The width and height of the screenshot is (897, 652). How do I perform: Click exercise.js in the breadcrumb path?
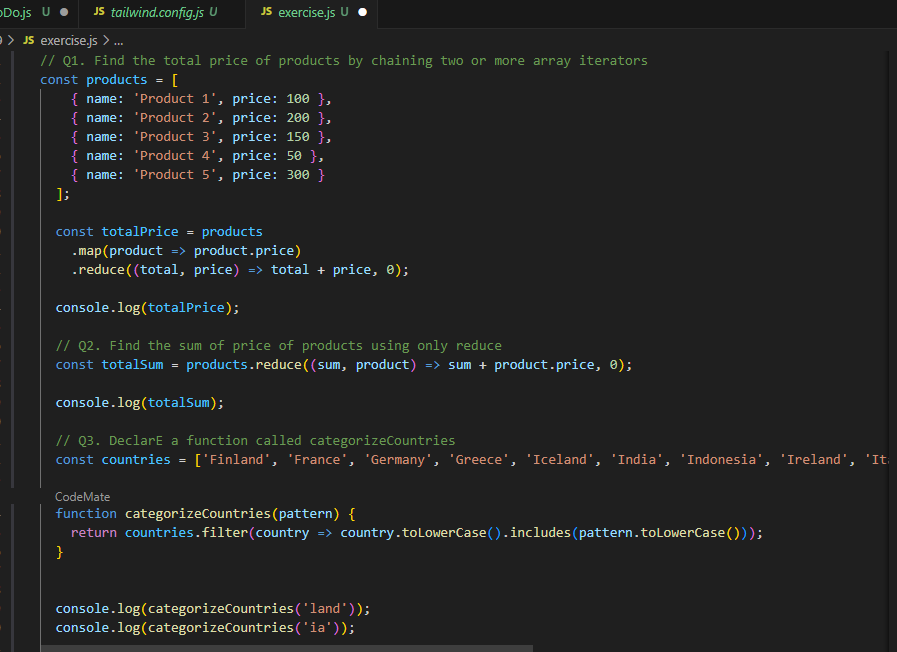click(x=69, y=41)
